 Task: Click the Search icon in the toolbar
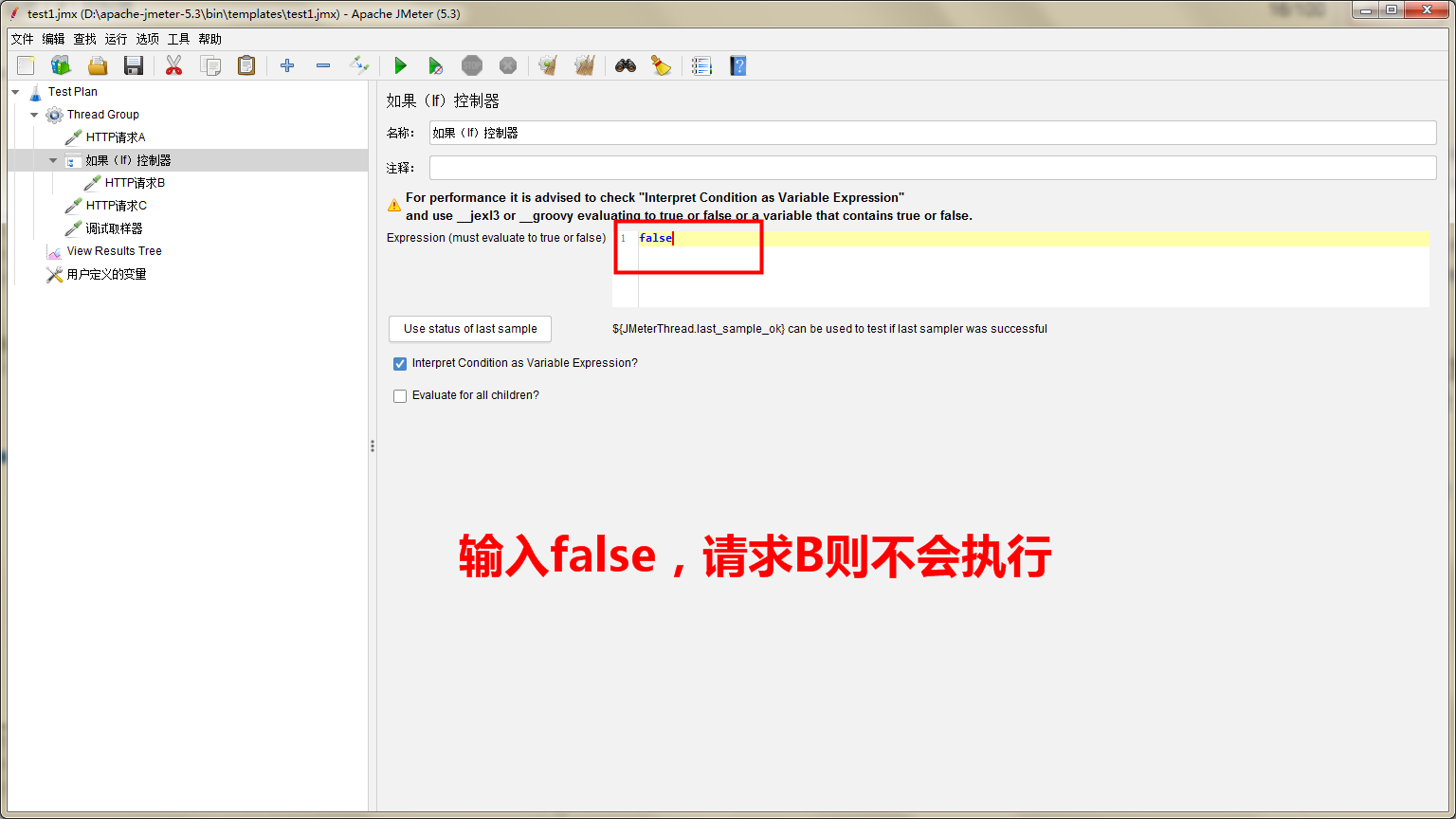(x=625, y=65)
